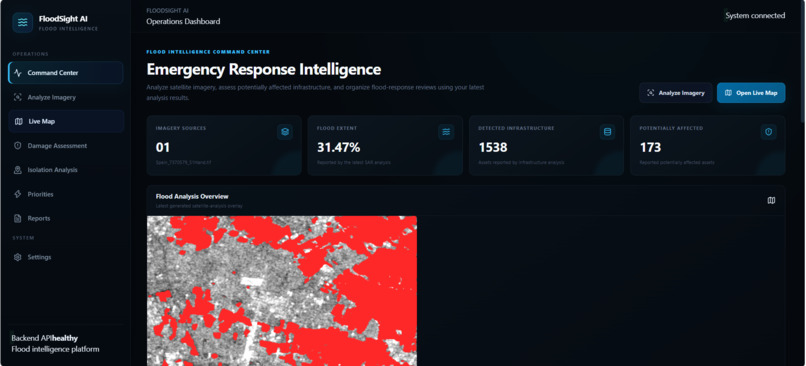The image size is (806, 366).
Task: Click the Live Map icon in sidebar
Action: pos(19,121)
